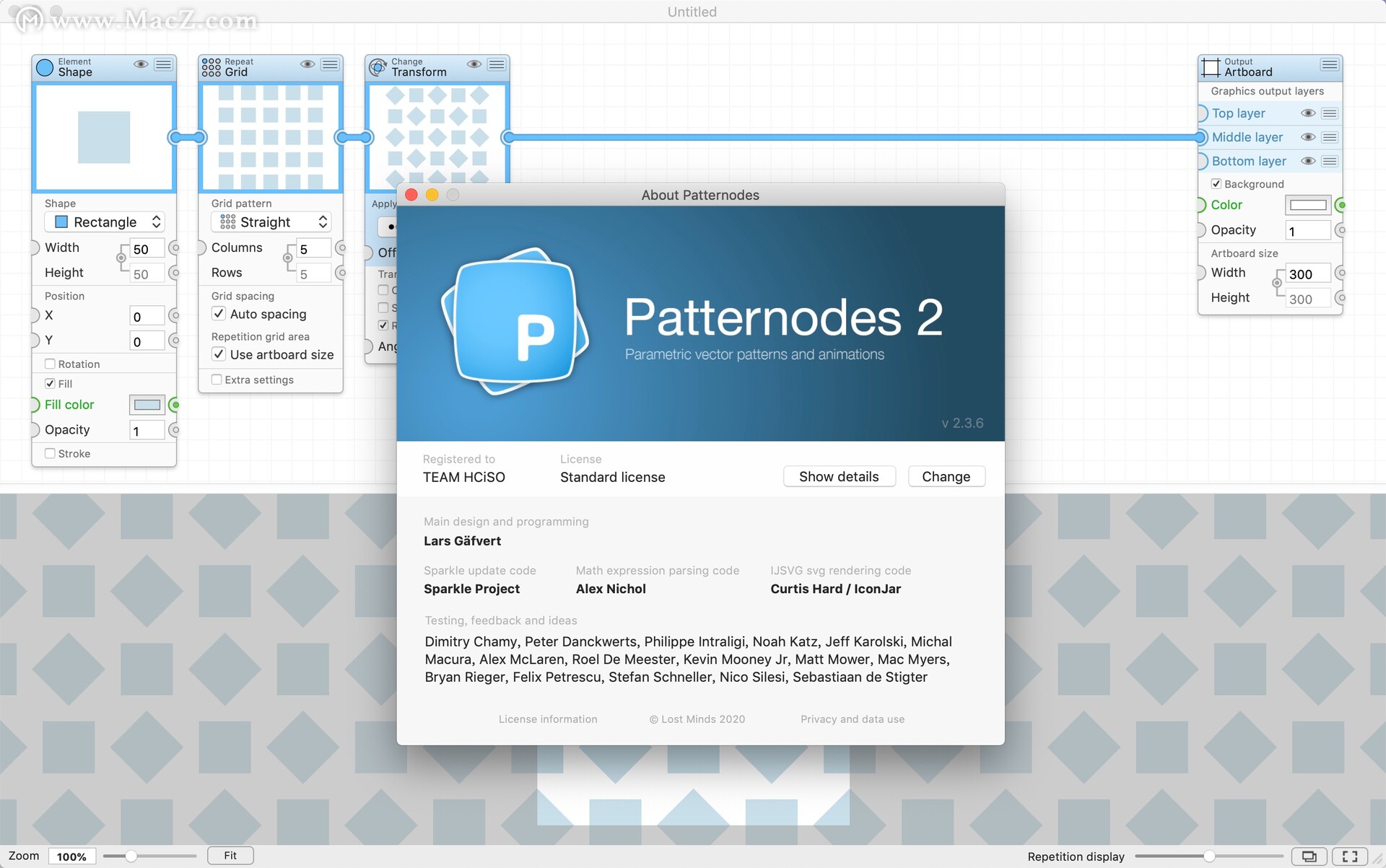The height and width of the screenshot is (868, 1386).
Task: Click the Artboard Width field
Action: pos(1308,274)
